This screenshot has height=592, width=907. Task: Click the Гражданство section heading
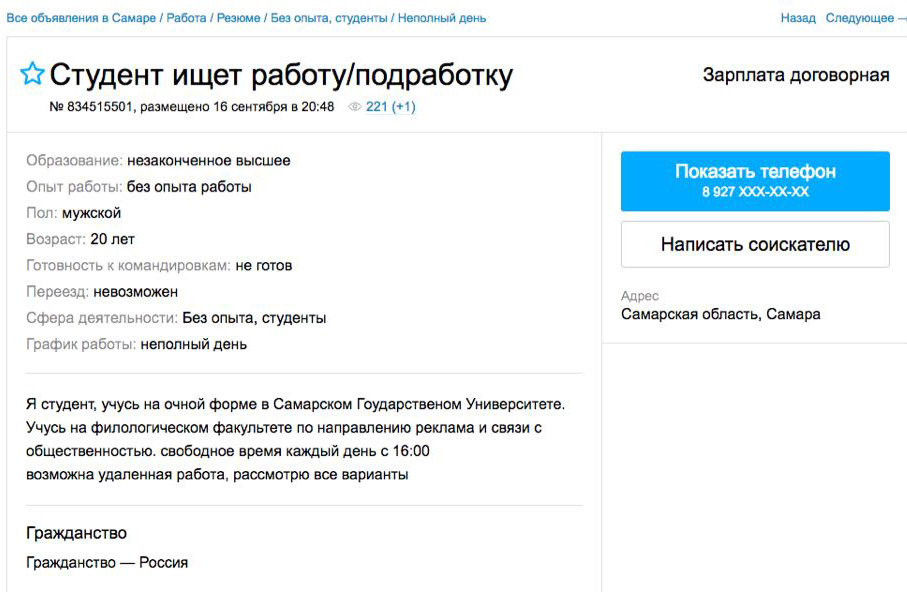(x=76, y=533)
